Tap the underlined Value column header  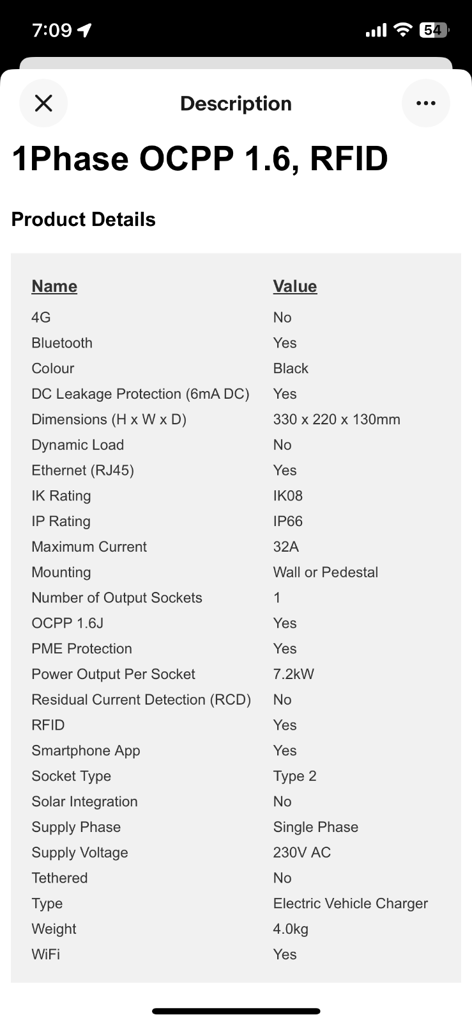point(295,286)
